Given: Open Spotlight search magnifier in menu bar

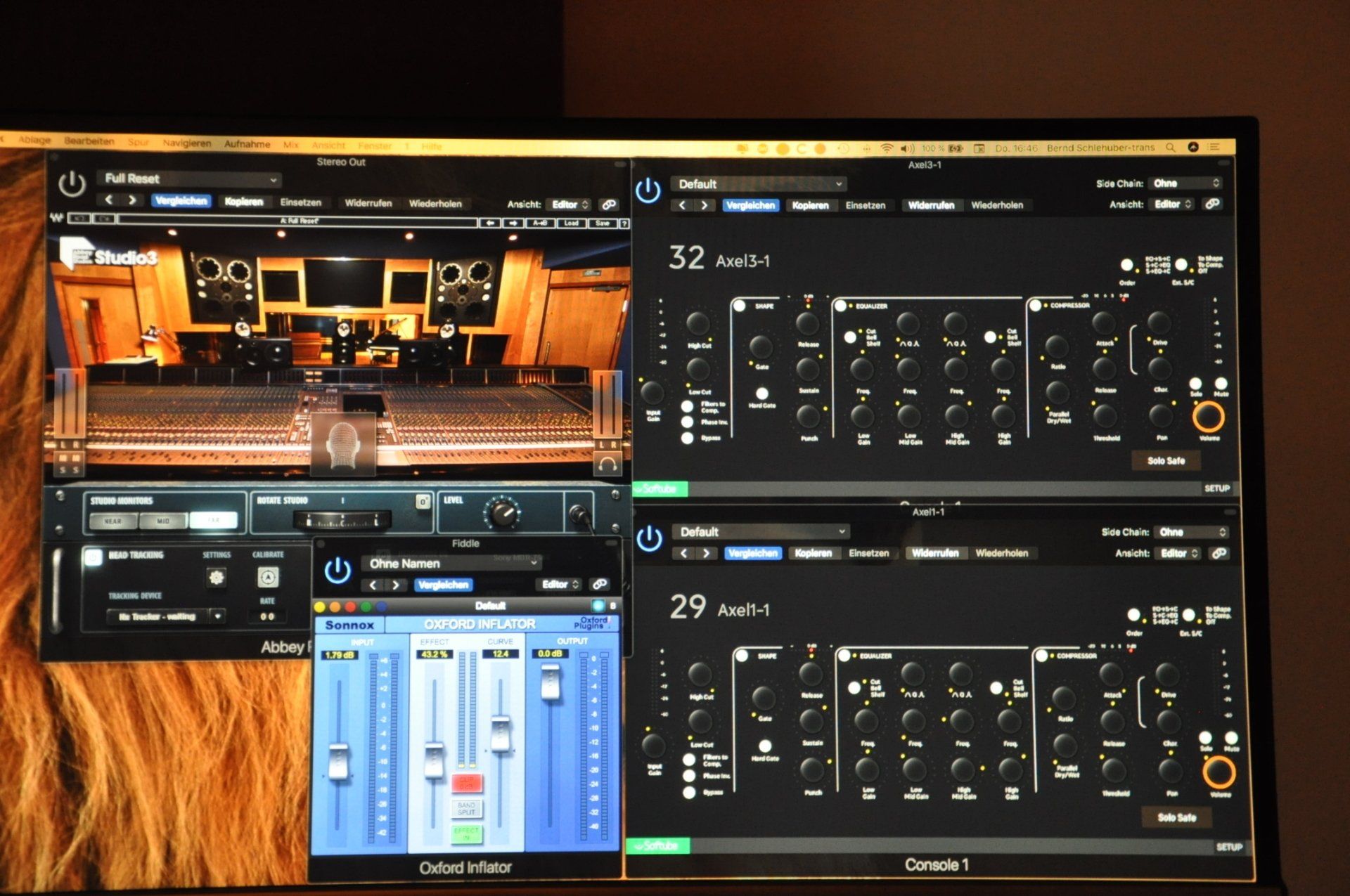Looking at the screenshot, I should 1170,148.
